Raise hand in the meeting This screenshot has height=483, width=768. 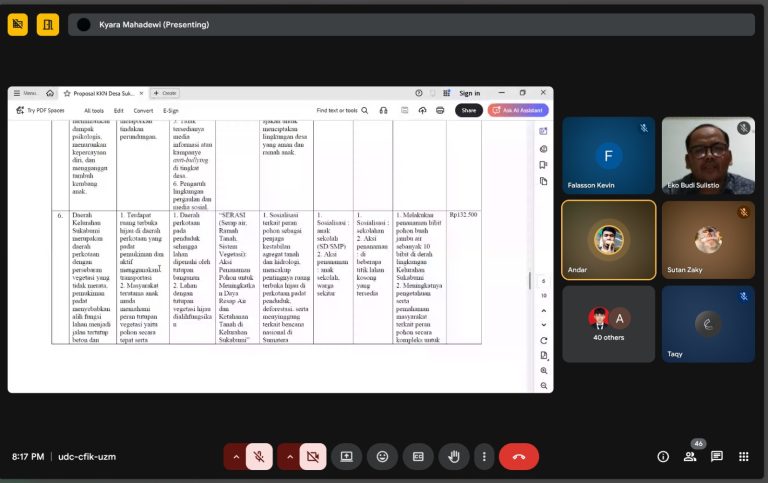(454, 457)
